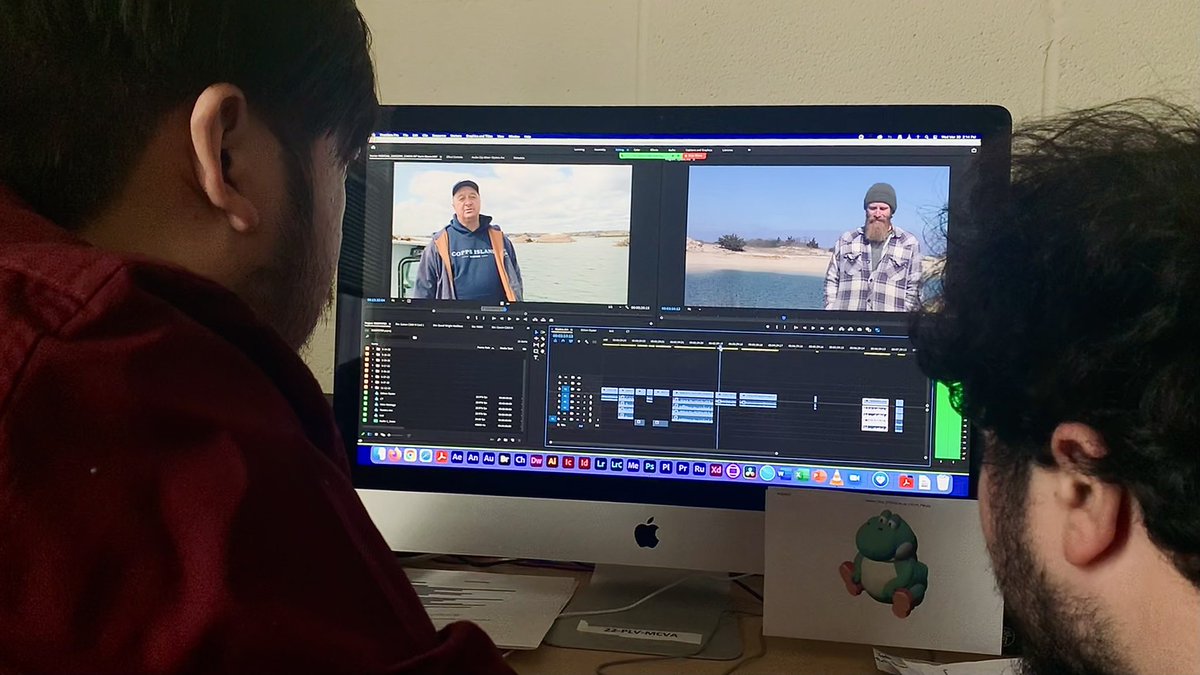Switch to the Editing workspace tab
This screenshot has height=675, width=1200.
coord(619,148)
